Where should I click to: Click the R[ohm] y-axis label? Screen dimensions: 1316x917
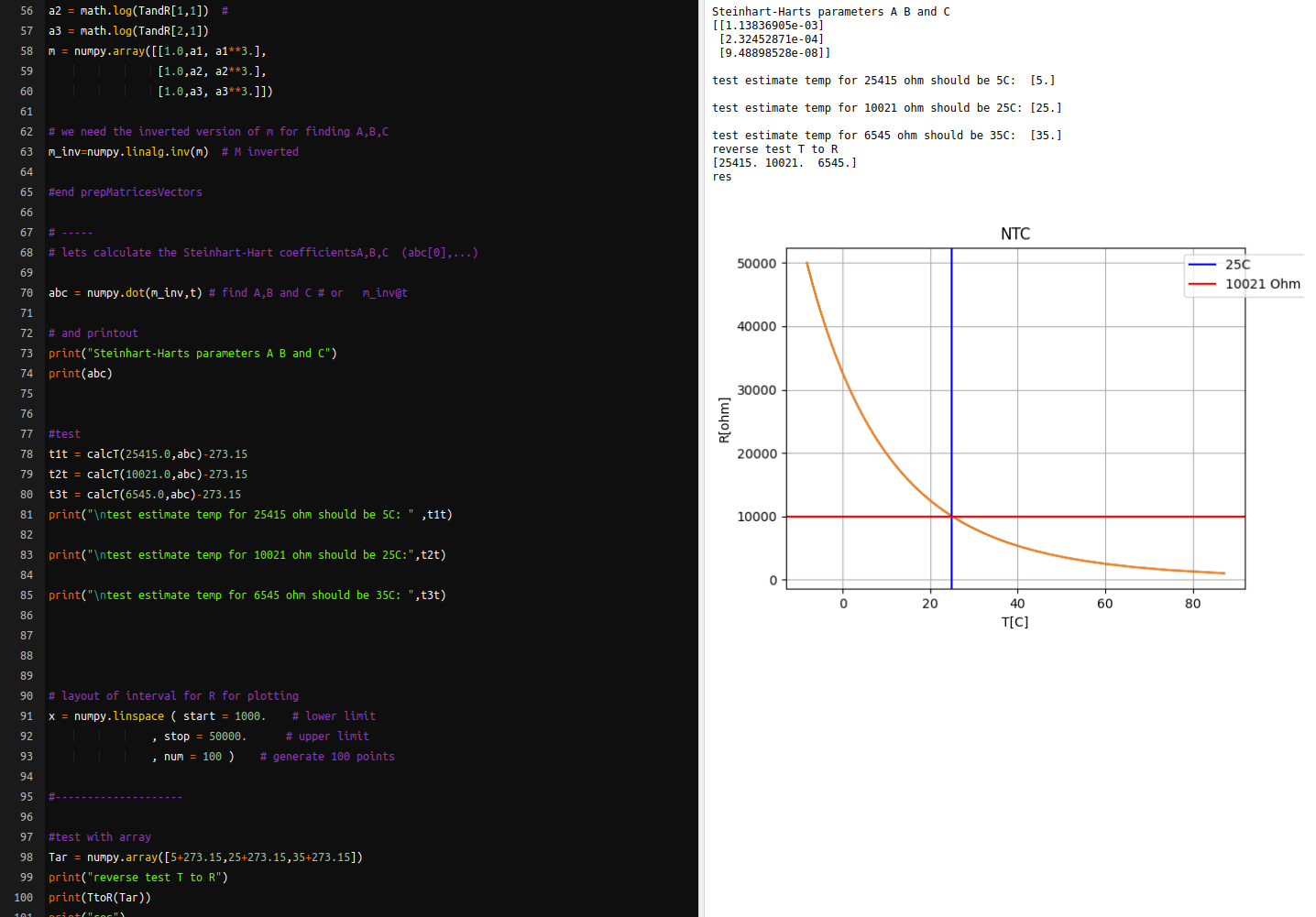point(724,420)
